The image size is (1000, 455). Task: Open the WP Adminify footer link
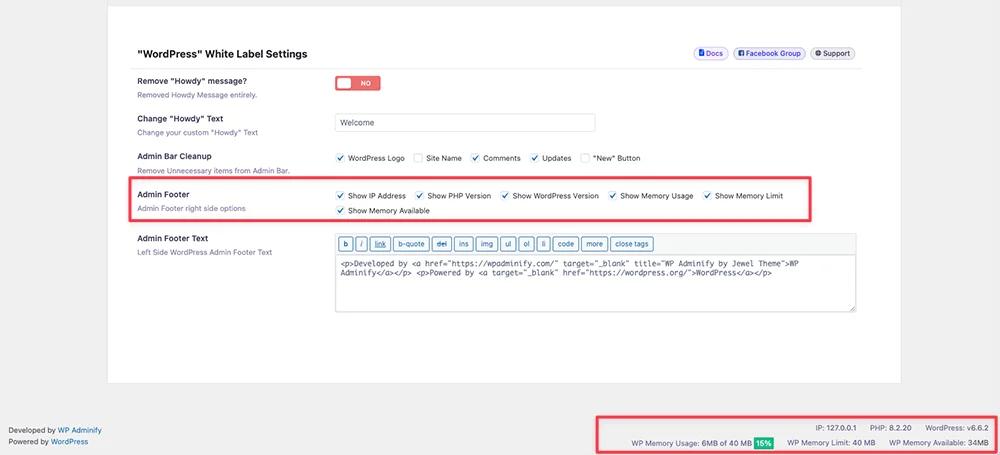(80, 430)
